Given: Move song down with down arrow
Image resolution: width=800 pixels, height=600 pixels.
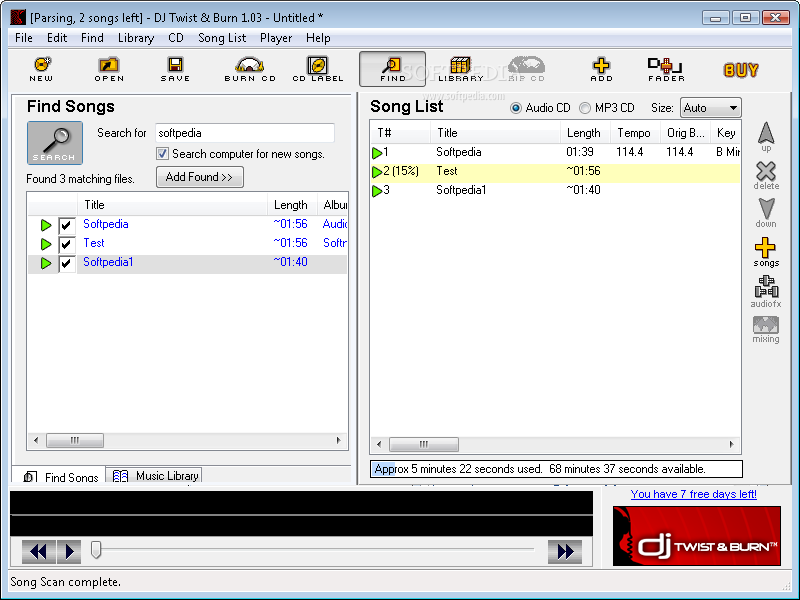Looking at the screenshot, I should (x=766, y=212).
